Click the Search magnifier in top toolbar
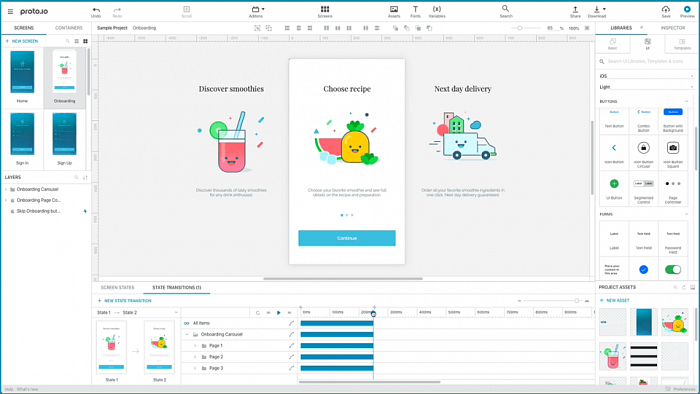Image resolution: width=700 pixels, height=394 pixels. pos(505,8)
